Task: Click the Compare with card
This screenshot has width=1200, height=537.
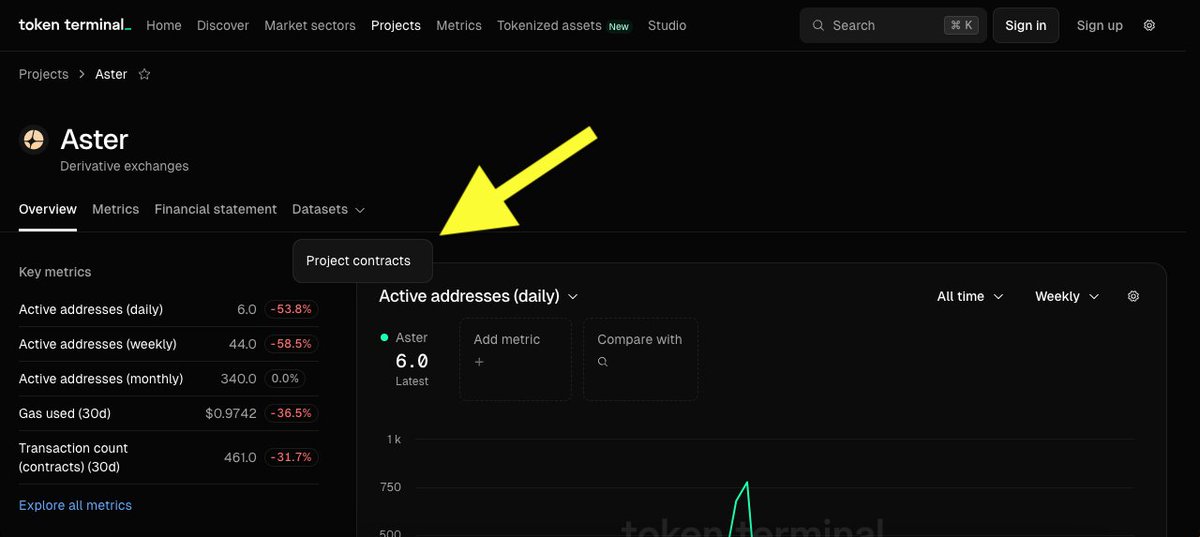Action: 641,359
